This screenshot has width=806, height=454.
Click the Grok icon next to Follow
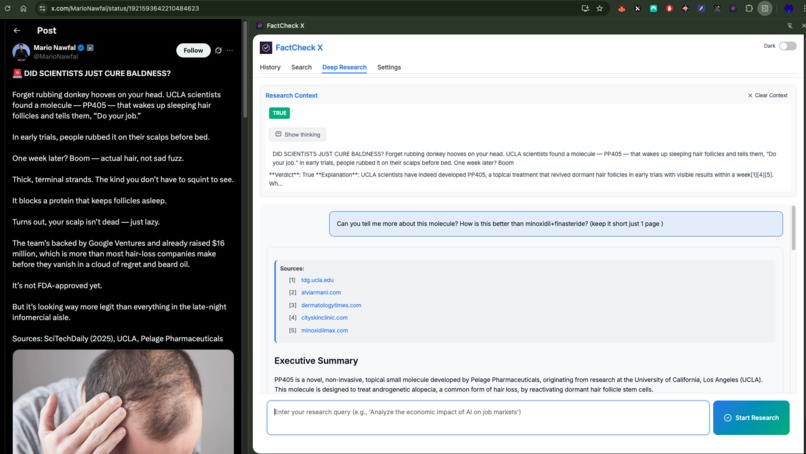218,50
